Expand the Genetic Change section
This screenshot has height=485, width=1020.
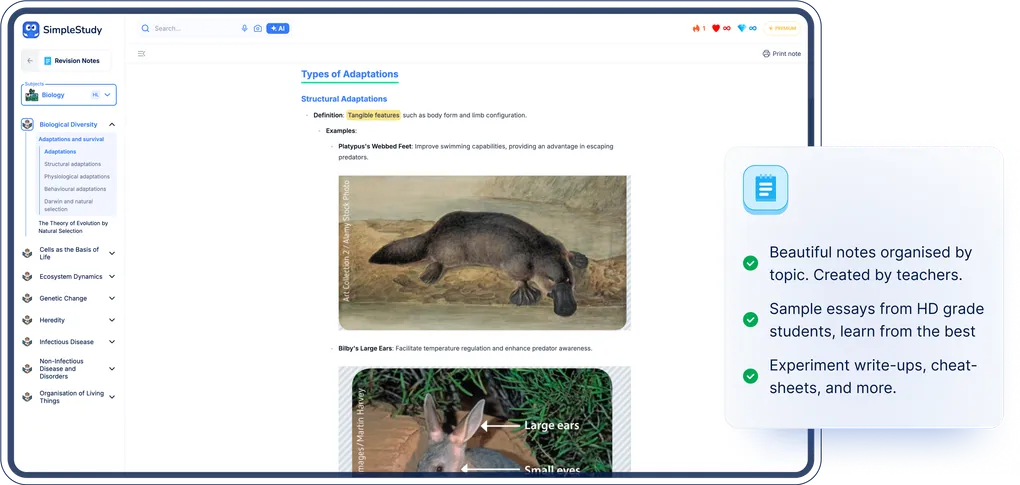tap(112, 298)
